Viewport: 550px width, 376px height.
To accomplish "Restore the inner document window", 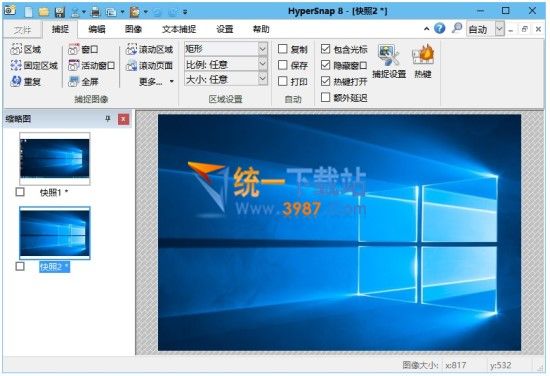I will pyautogui.click(x=524, y=29).
